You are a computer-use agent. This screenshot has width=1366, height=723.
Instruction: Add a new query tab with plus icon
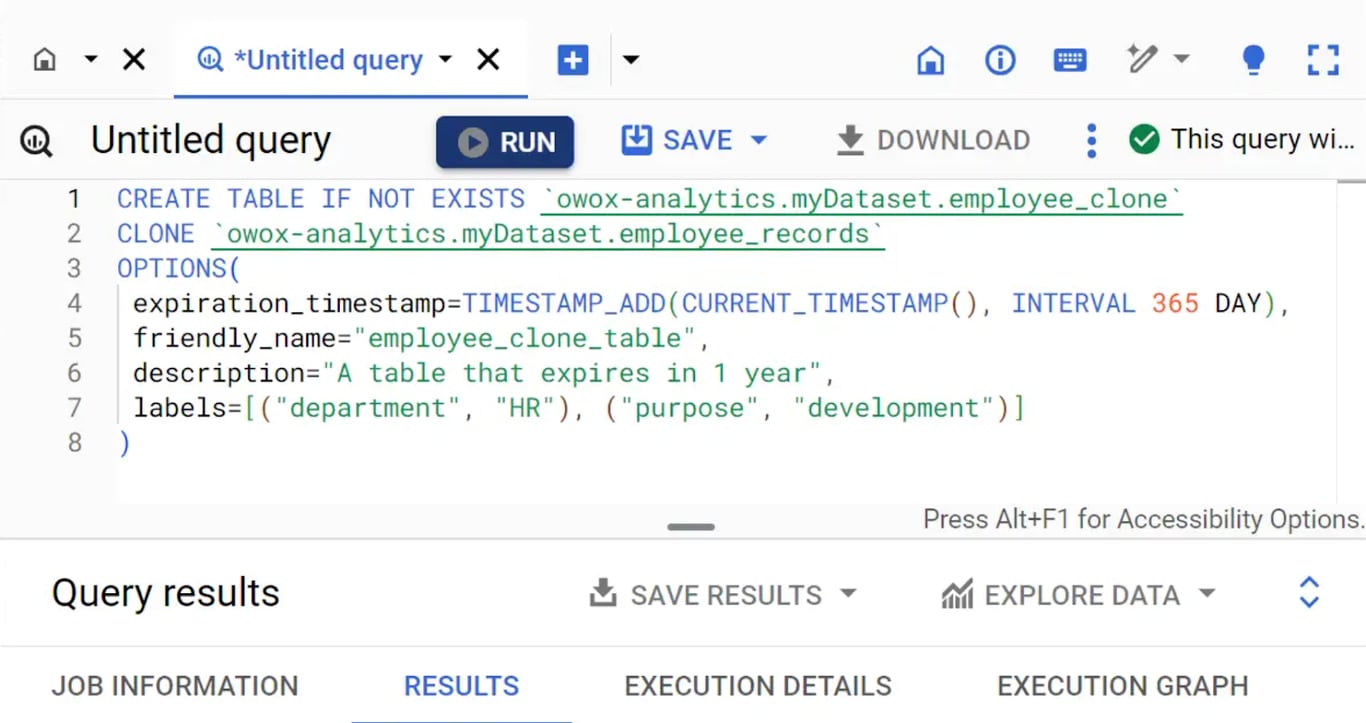(573, 60)
